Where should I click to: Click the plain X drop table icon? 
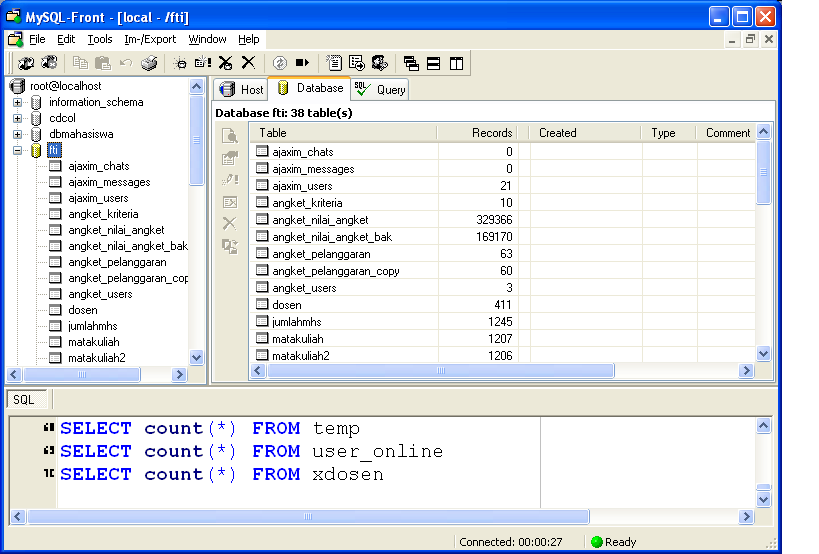pos(249,63)
